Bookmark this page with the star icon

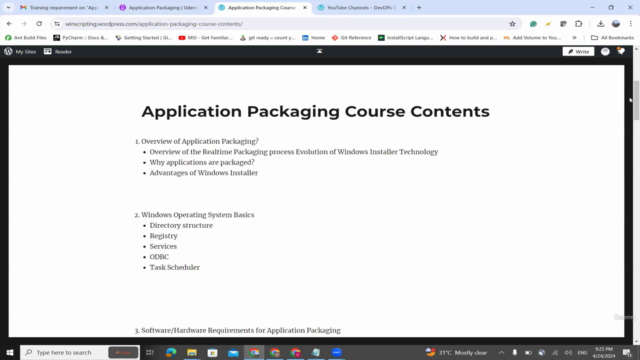coord(513,24)
